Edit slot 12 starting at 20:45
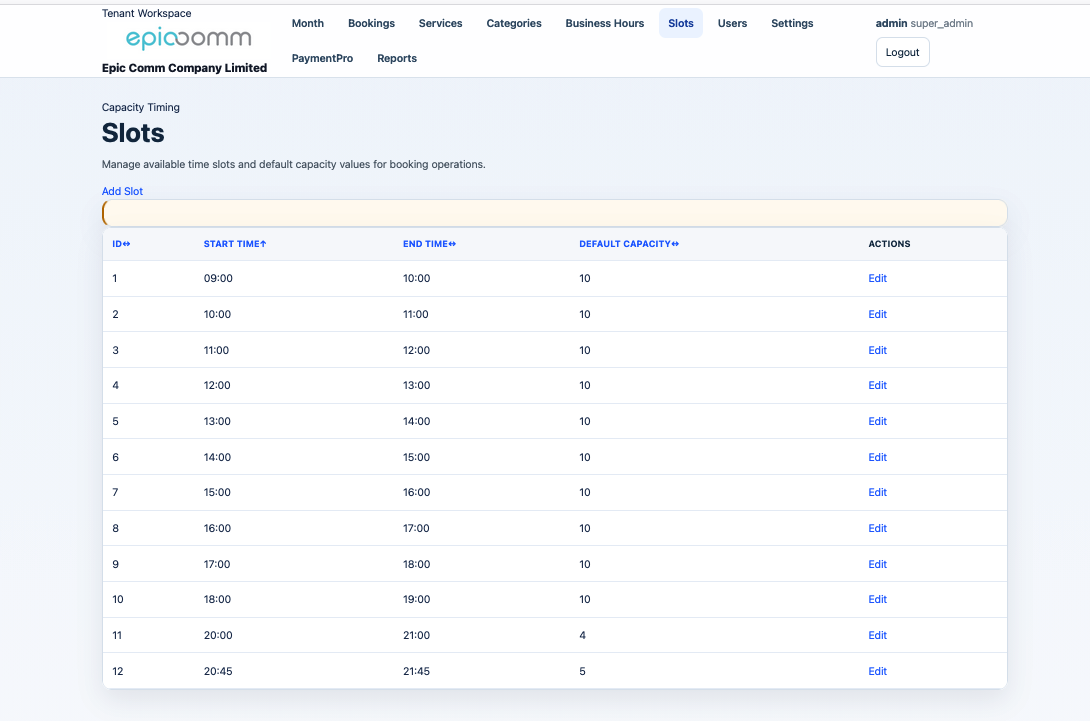1090x721 pixels. (877, 671)
